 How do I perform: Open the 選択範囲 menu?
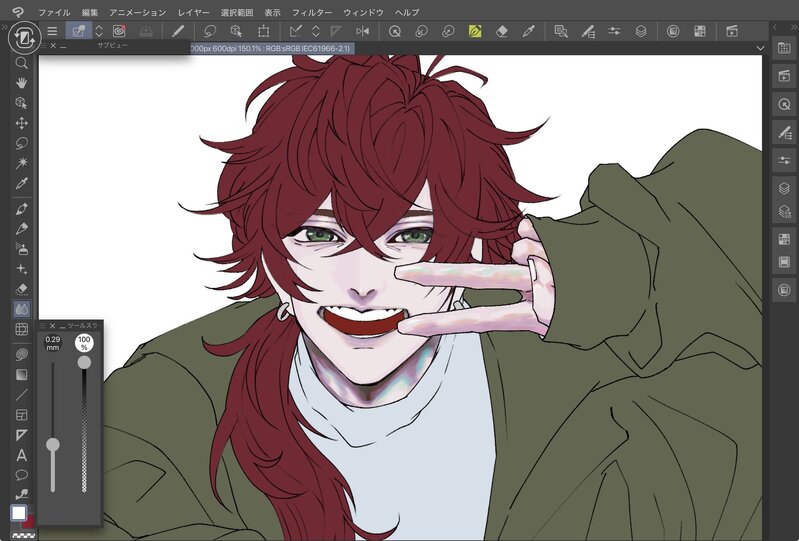[x=237, y=12]
